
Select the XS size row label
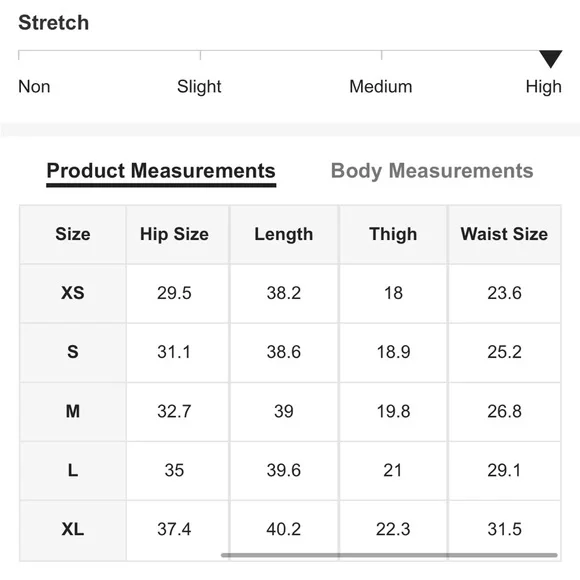pos(72,293)
